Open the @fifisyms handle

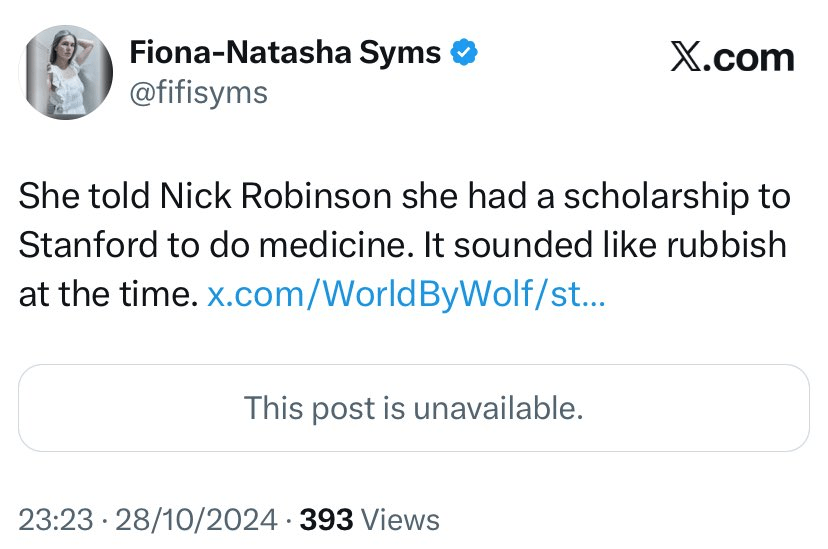[199, 93]
